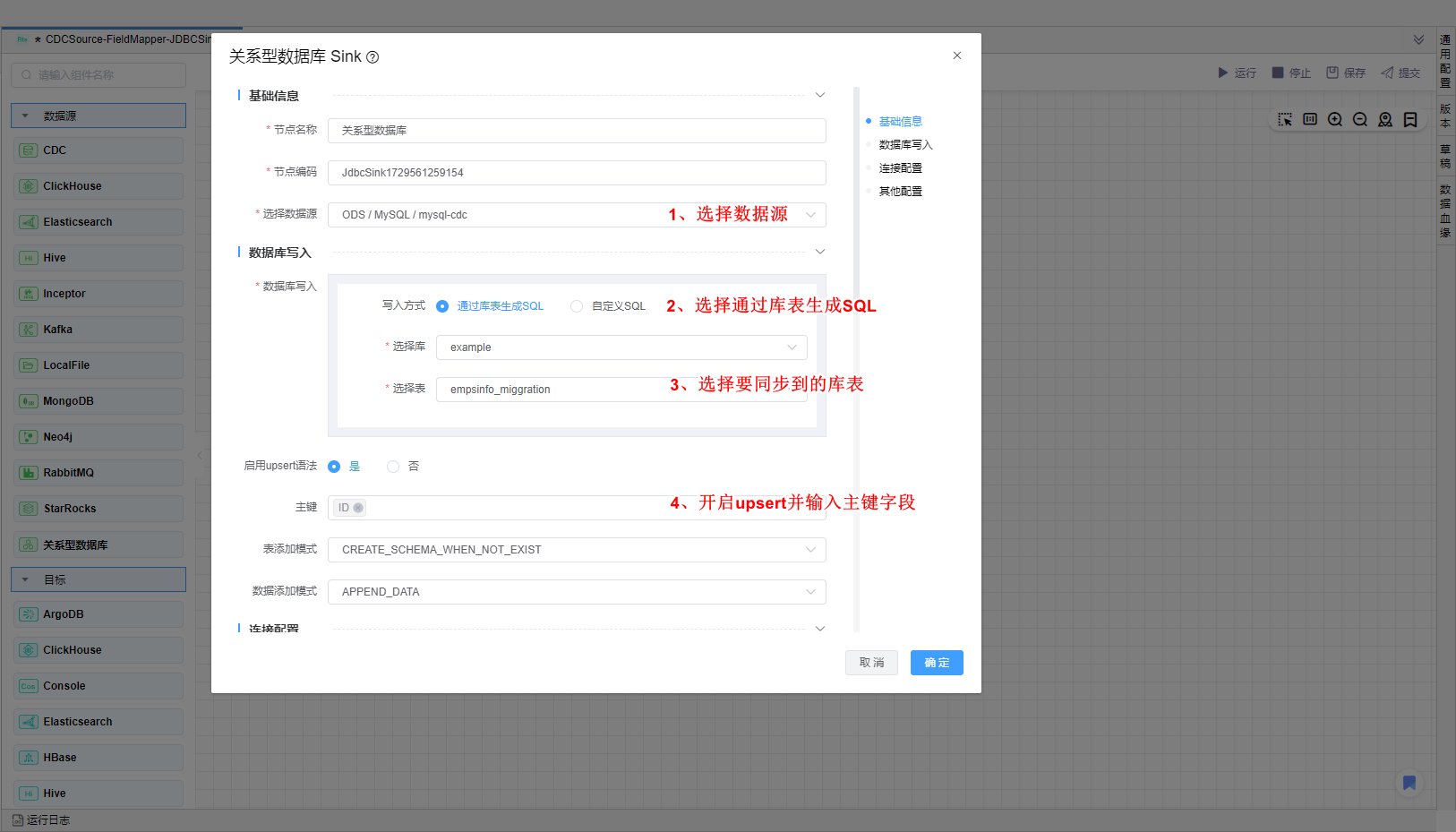Remove the ID tag from primary key field

coord(358,508)
